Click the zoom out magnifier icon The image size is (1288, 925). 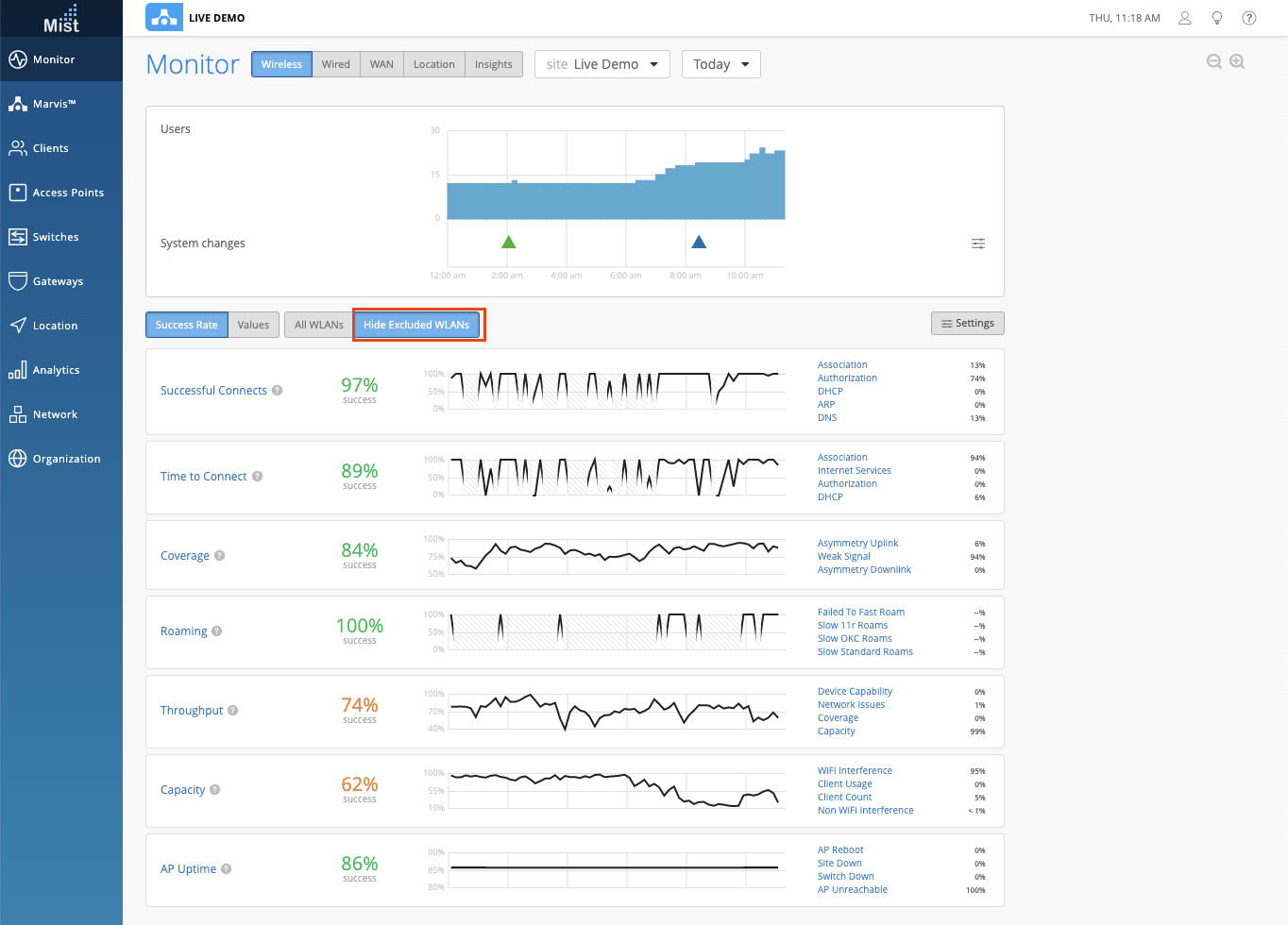1214,61
